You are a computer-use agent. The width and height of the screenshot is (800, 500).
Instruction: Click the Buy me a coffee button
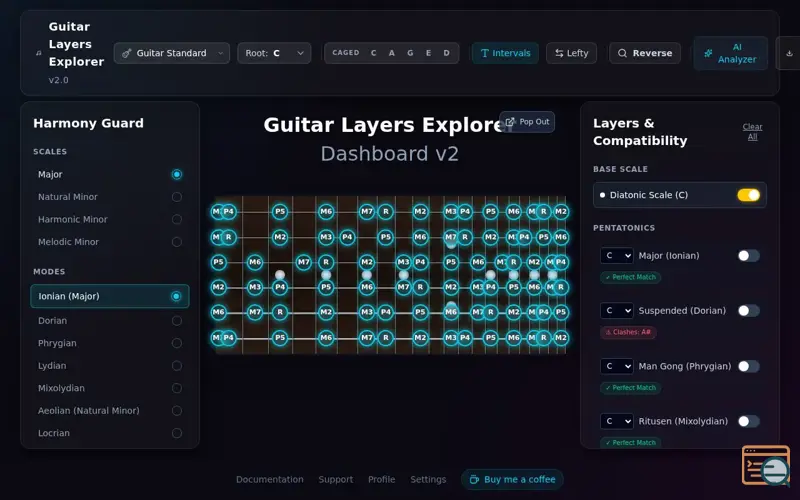(512, 480)
